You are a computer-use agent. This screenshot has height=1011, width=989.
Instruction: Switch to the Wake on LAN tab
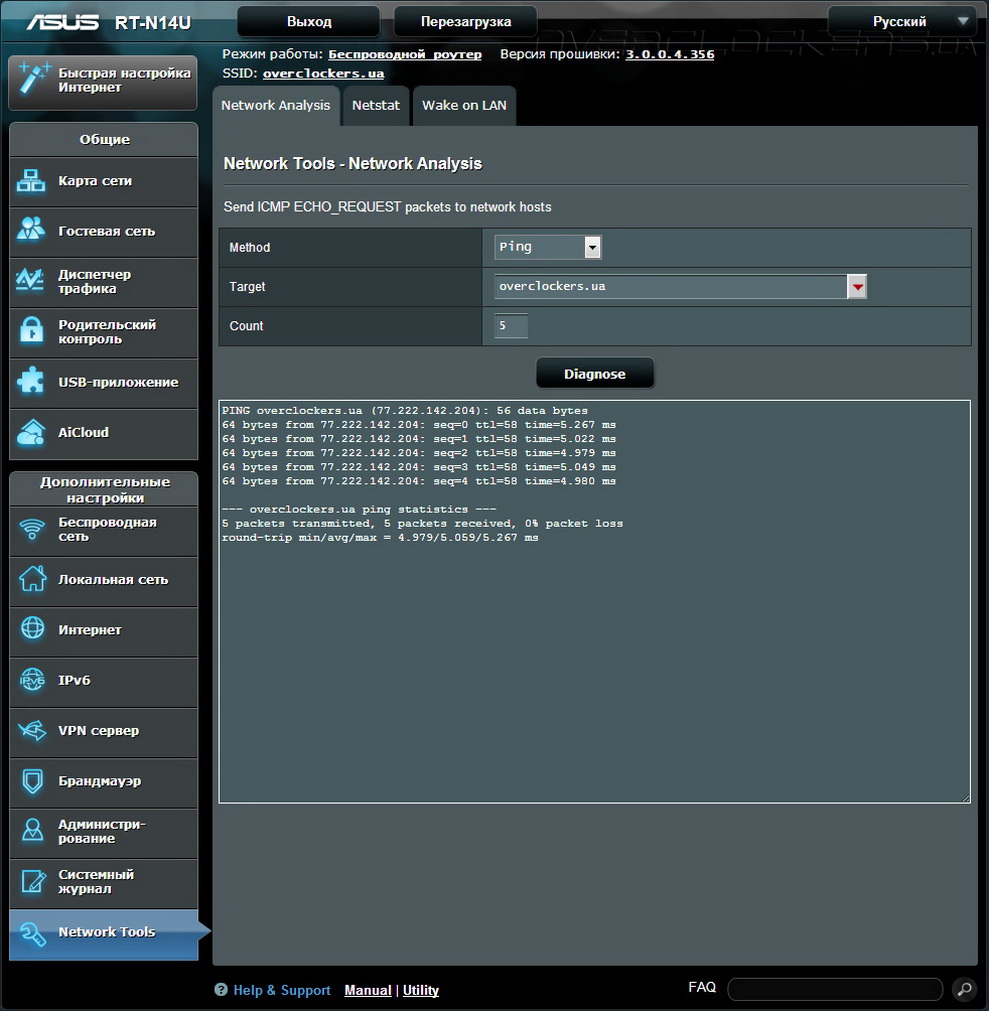464,105
